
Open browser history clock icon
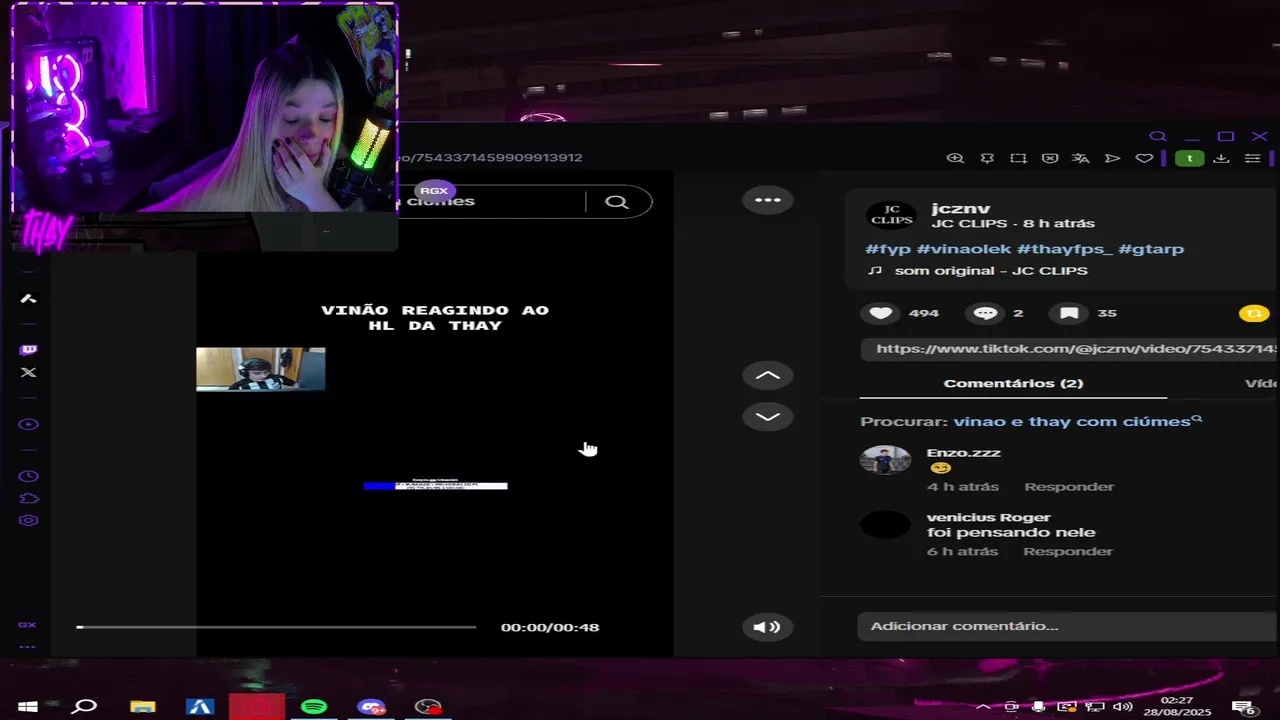tap(28, 476)
